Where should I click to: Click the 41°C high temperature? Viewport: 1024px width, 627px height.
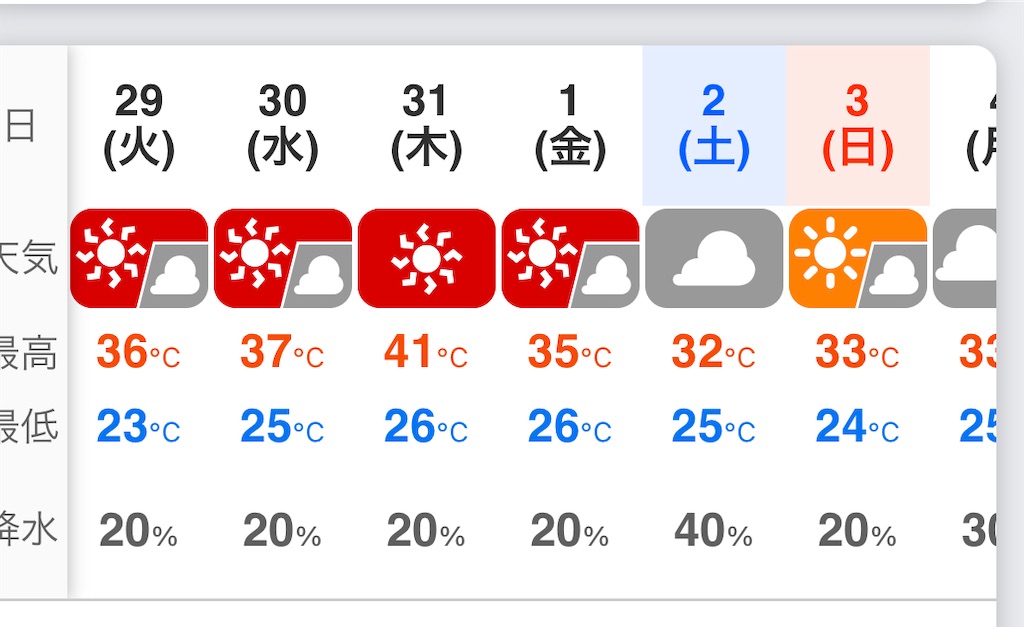point(426,352)
